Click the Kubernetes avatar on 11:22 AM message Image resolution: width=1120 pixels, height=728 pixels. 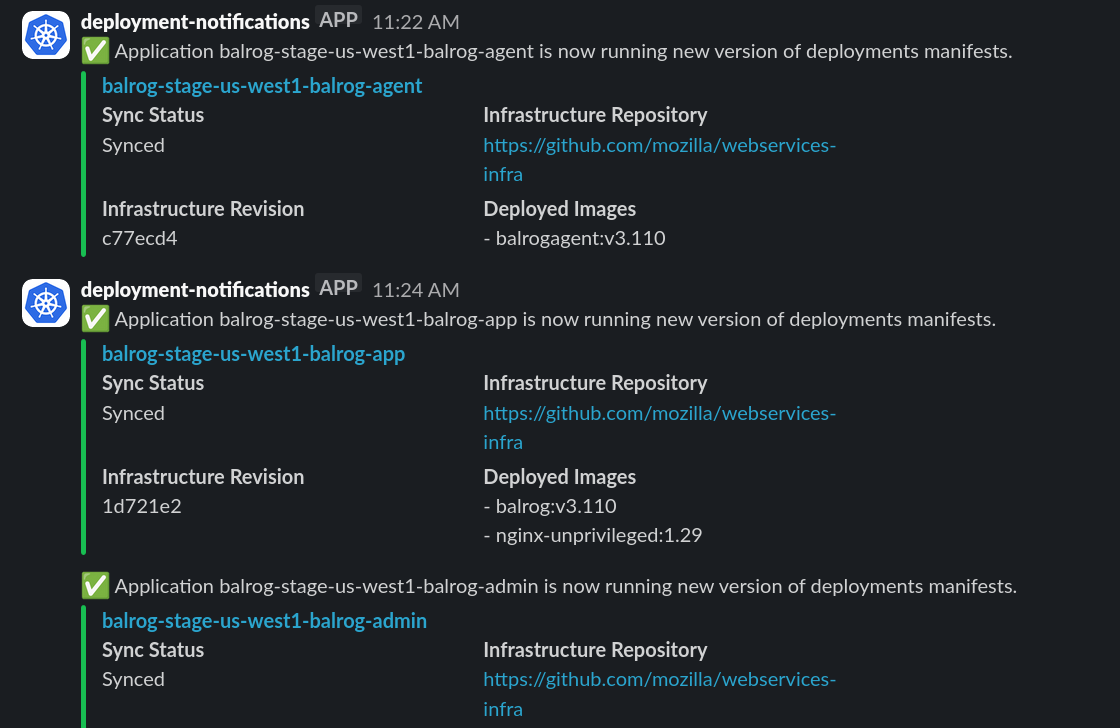pyautogui.click(x=46, y=35)
